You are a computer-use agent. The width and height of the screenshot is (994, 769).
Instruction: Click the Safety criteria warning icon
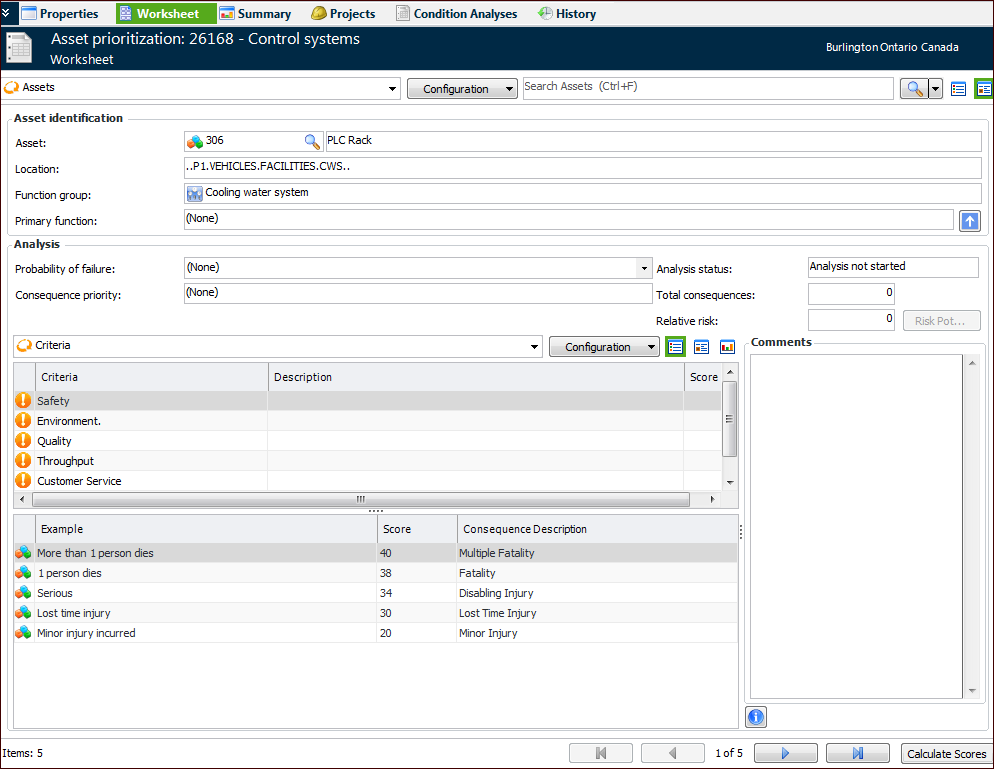23,400
